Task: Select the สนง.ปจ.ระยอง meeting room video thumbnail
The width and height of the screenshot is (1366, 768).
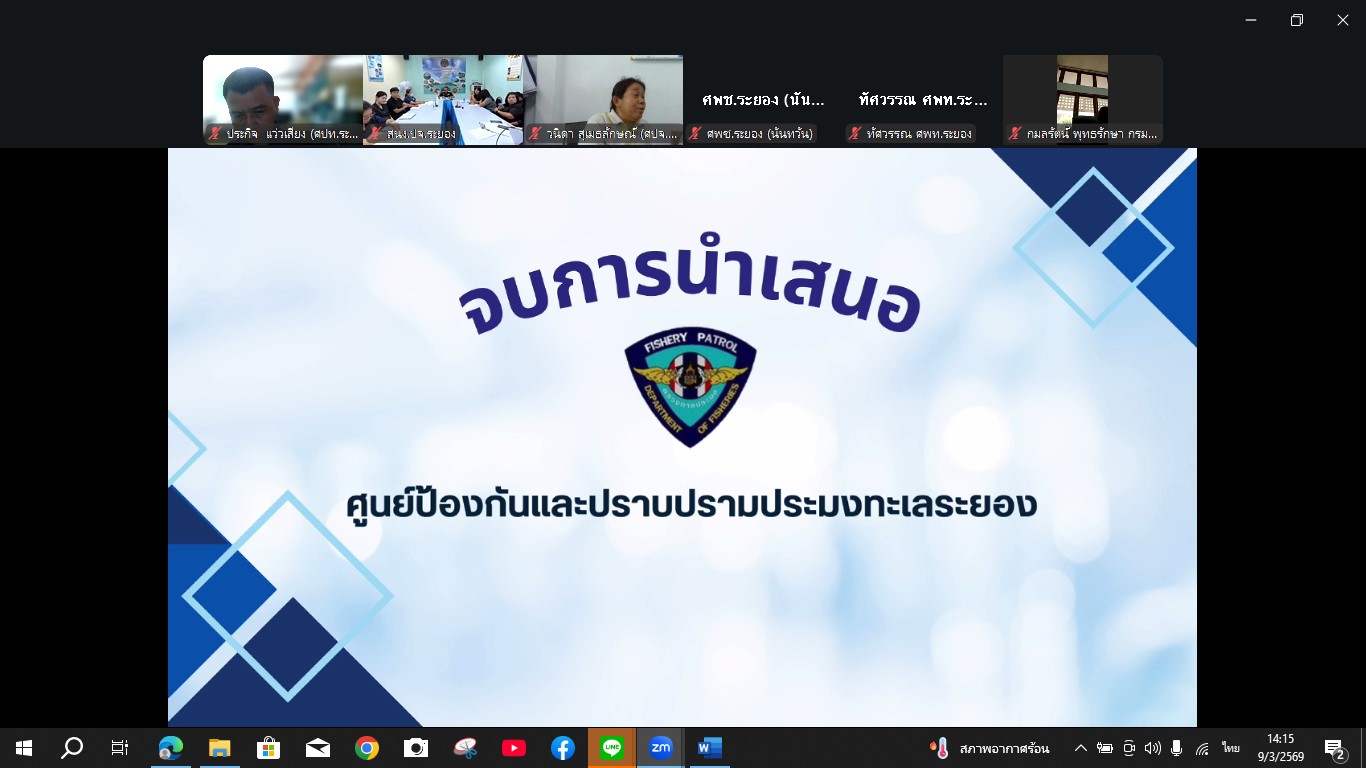Action: point(443,99)
